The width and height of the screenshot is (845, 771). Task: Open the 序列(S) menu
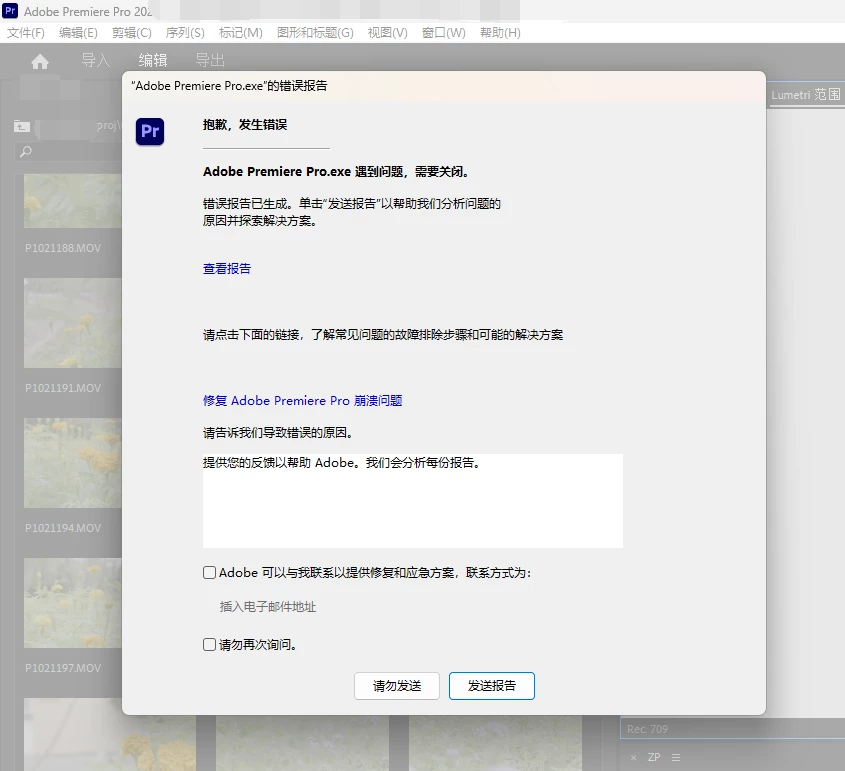tap(185, 33)
